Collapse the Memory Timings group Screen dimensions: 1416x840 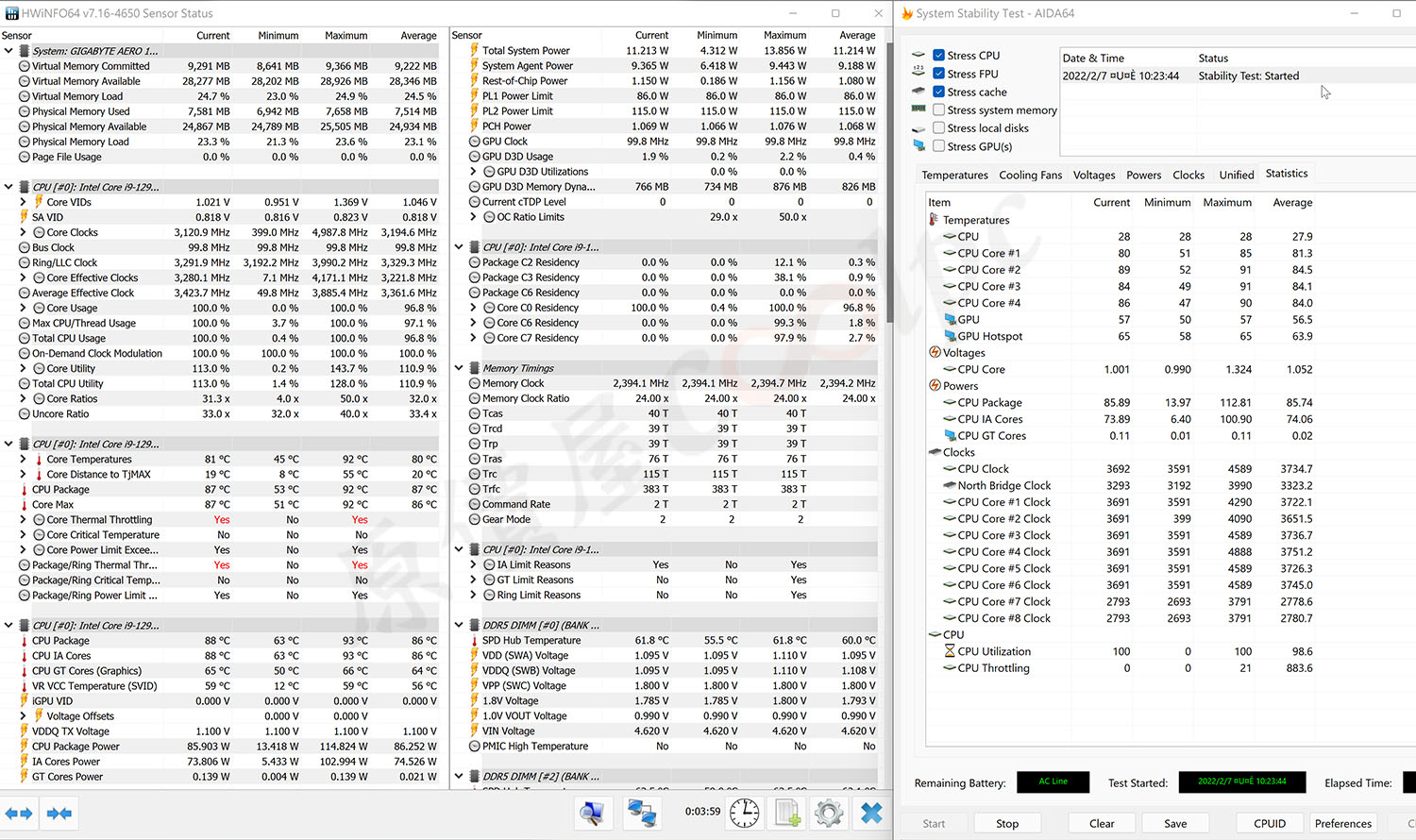(x=459, y=368)
